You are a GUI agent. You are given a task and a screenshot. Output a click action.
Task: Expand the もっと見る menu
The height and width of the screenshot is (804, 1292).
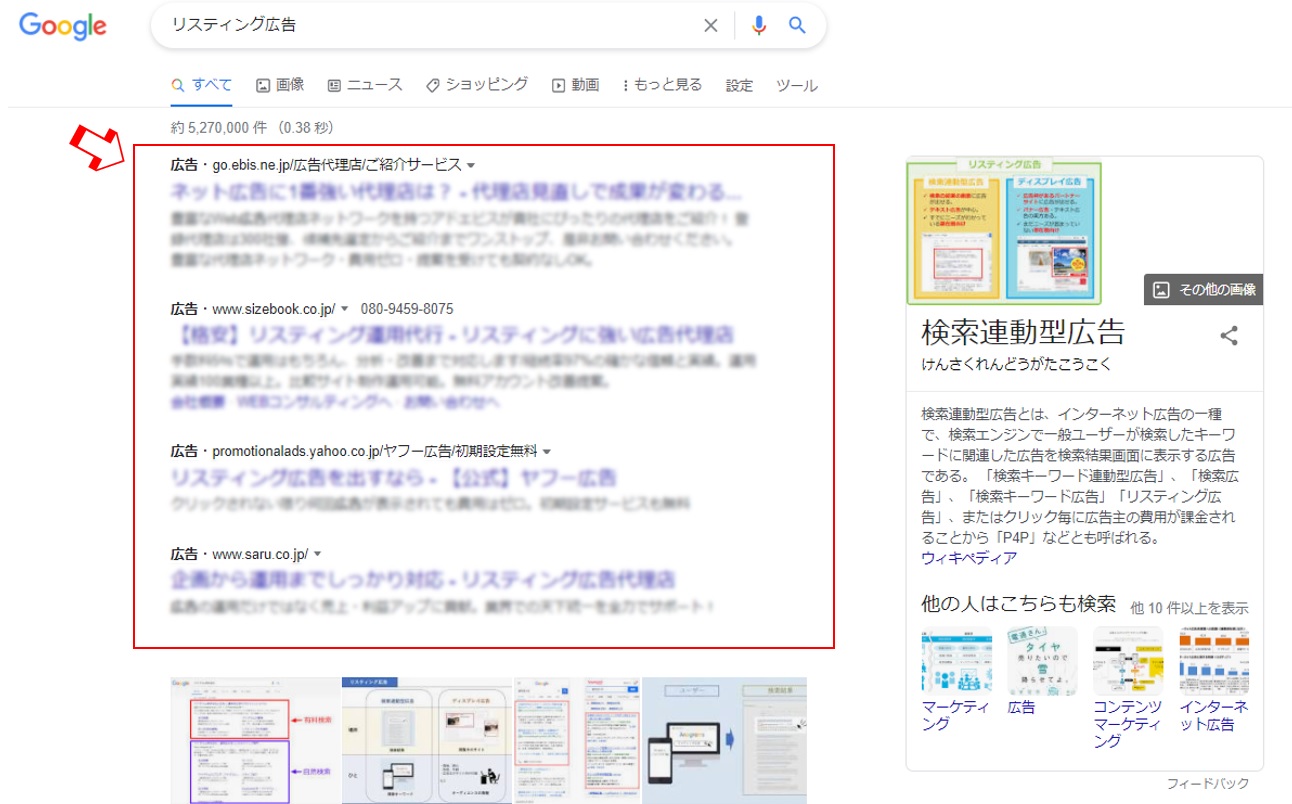[x=662, y=85]
